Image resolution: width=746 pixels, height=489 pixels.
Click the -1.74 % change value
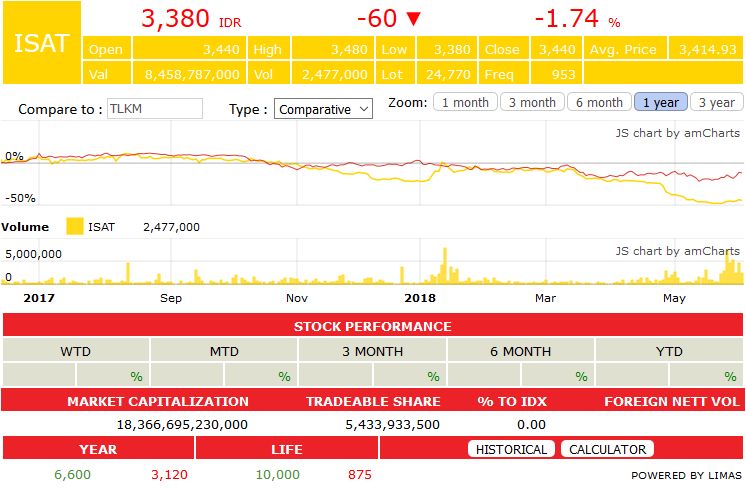pyautogui.click(x=577, y=19)
